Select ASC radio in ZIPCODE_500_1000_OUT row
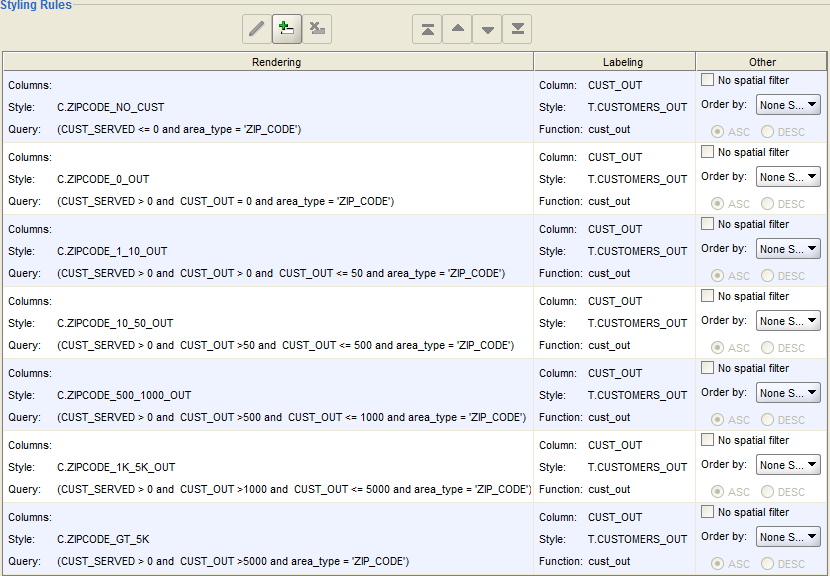Screen dimensions: 830x576 tap(717, 420)
